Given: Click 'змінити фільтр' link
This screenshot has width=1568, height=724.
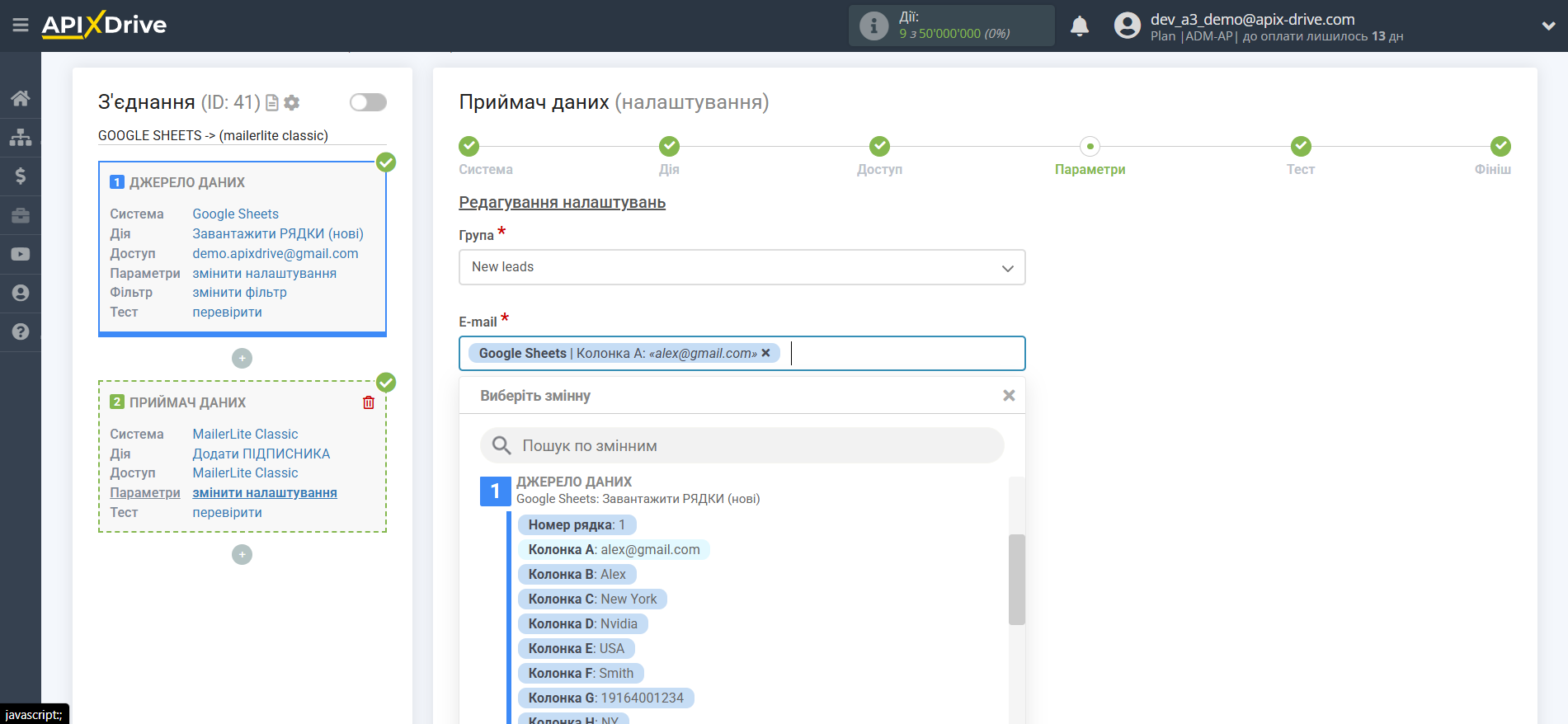Looking at the screenshot, I should [239, 292].
